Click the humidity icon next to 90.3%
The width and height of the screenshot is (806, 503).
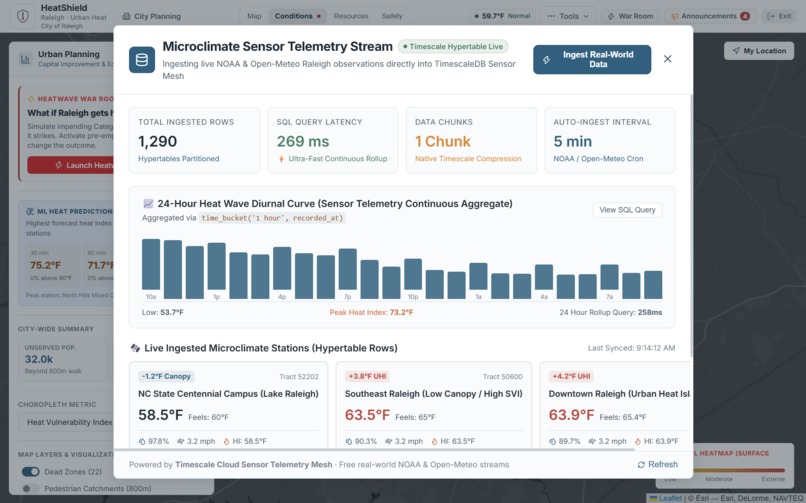[x=349, y=441]
